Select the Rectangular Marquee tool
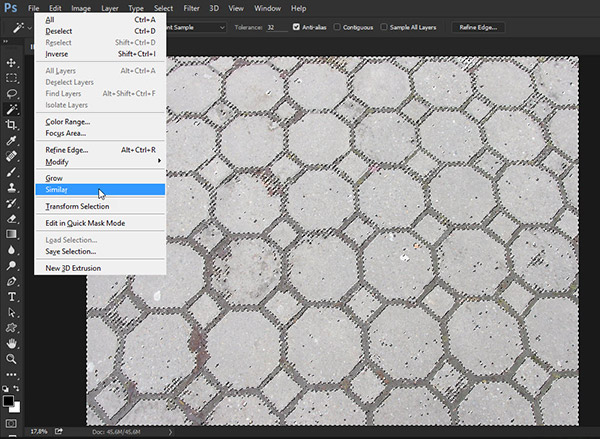Viewport: 600px width, 439px height. pyautogui.click(x=12, y=77)
